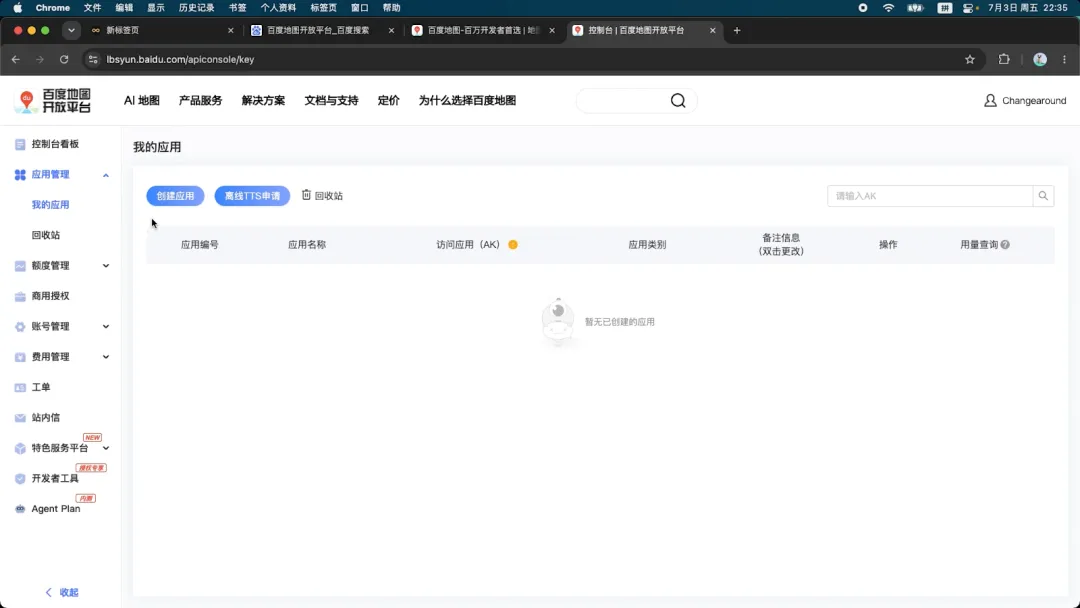
Task: Select 我的应用 in the sidebar
Action: 50,205
